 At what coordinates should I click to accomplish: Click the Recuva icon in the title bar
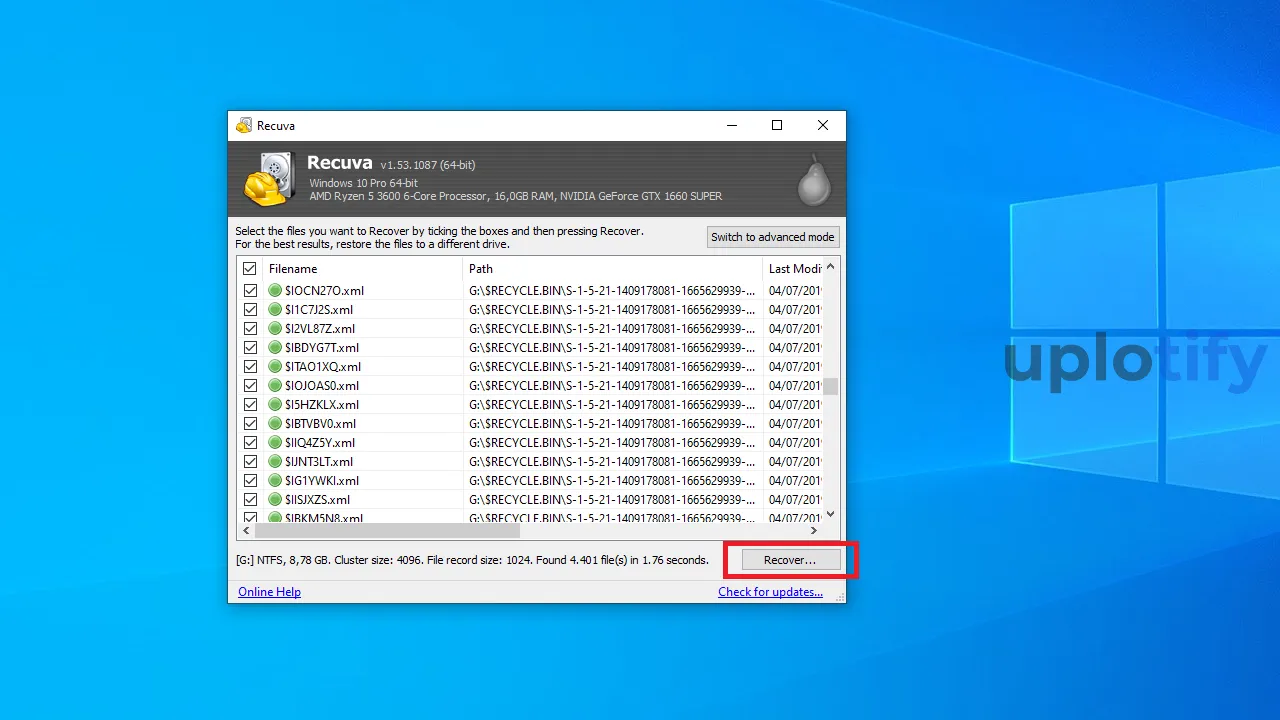pyautogui.click(x=244, y=126)
